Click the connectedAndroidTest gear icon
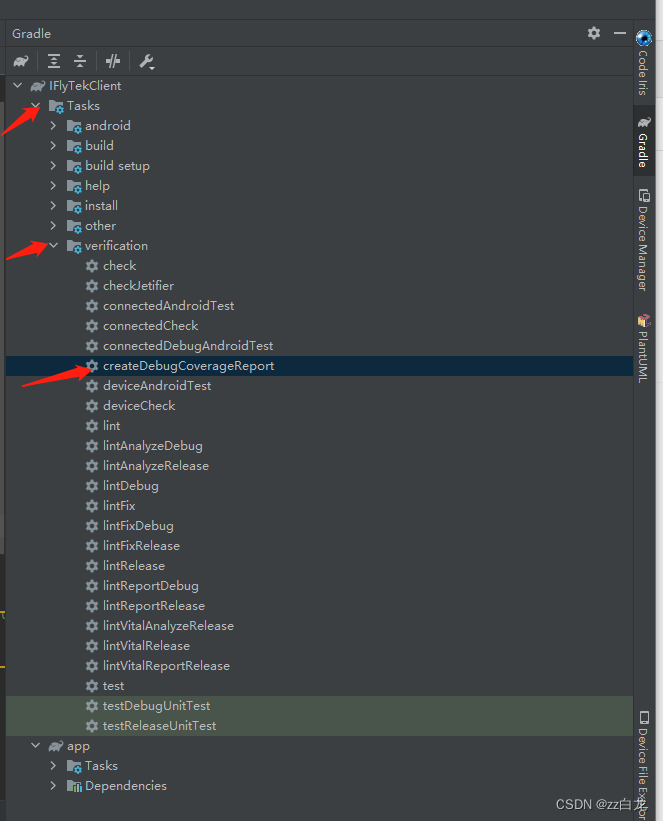Screen dimensions: 663x821 [92, 306]
